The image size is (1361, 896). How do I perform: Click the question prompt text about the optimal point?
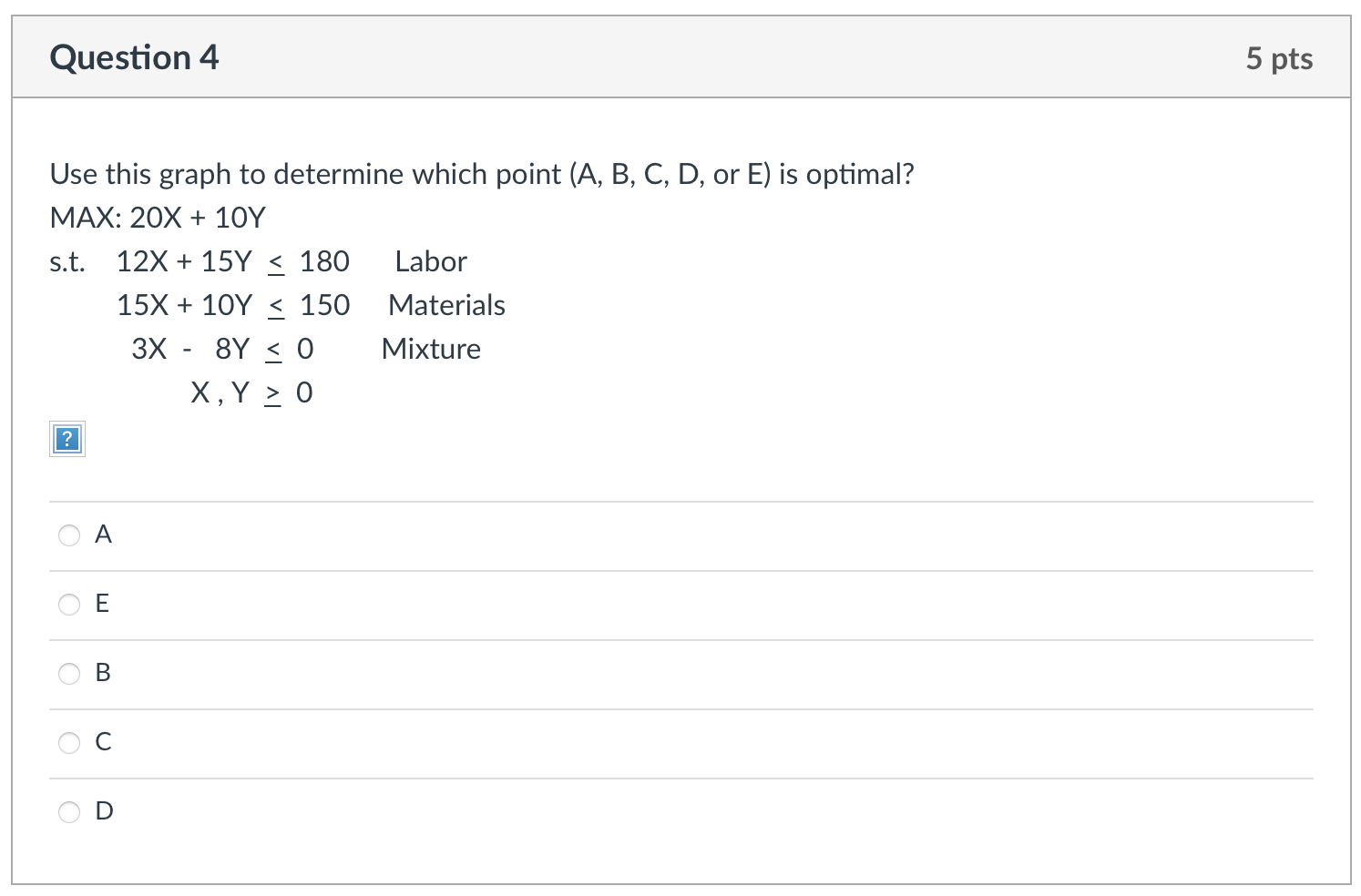pyautogui.click(x=482, y=174)
